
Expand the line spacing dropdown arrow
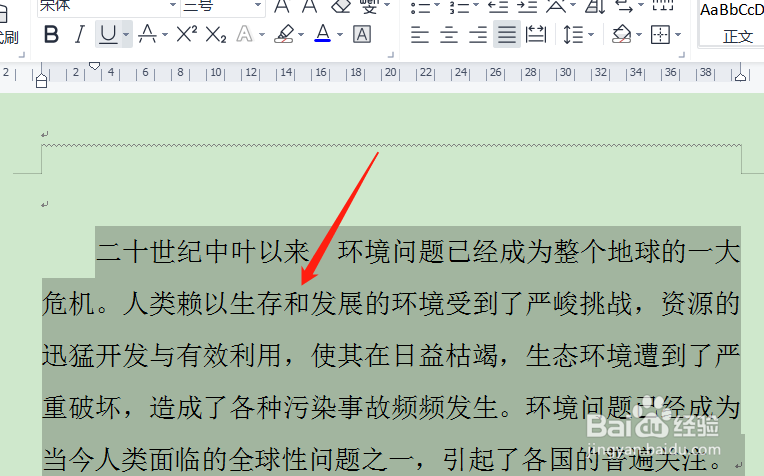591,35
